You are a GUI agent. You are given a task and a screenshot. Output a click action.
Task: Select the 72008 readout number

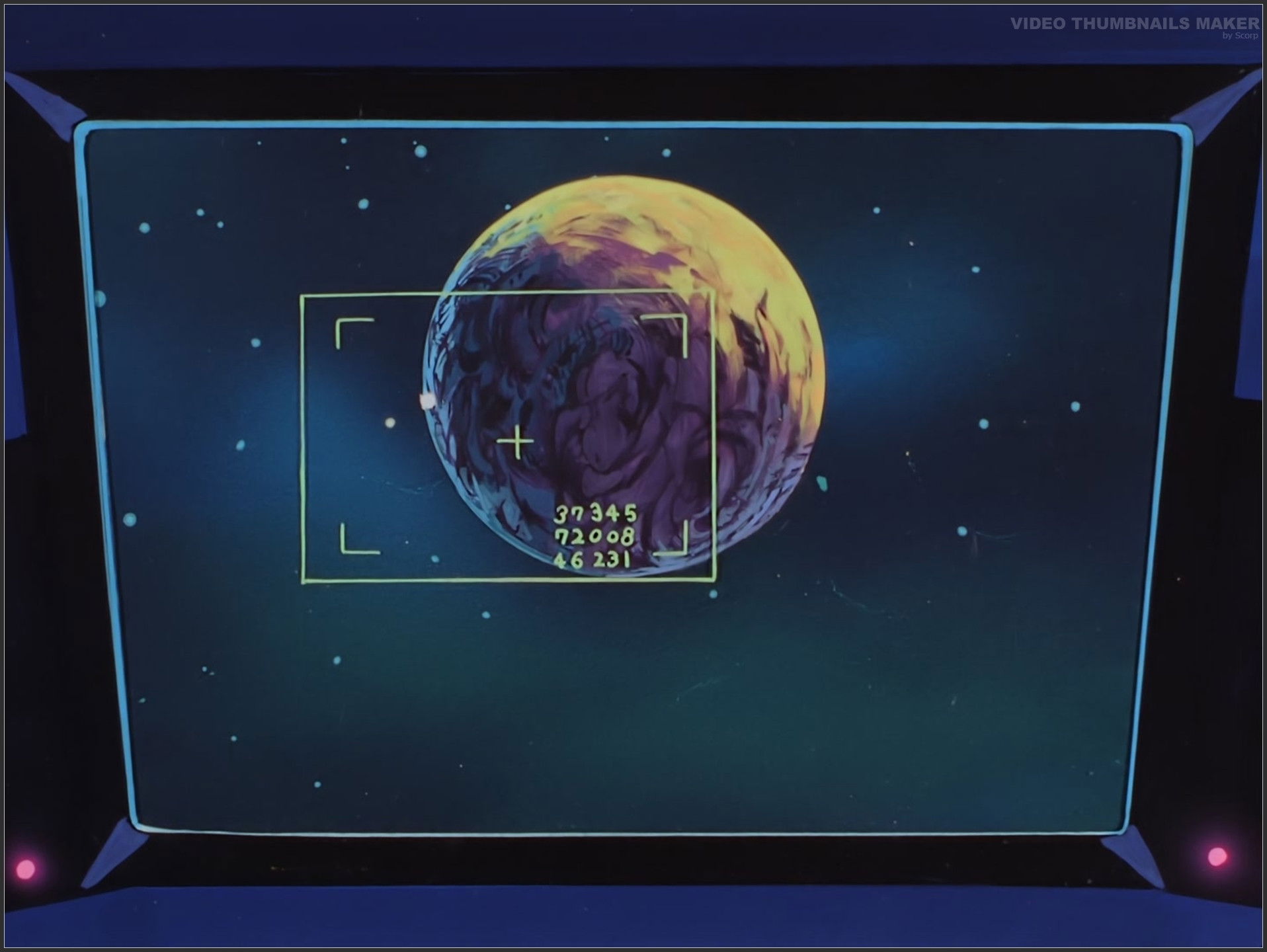click(594, 536)
